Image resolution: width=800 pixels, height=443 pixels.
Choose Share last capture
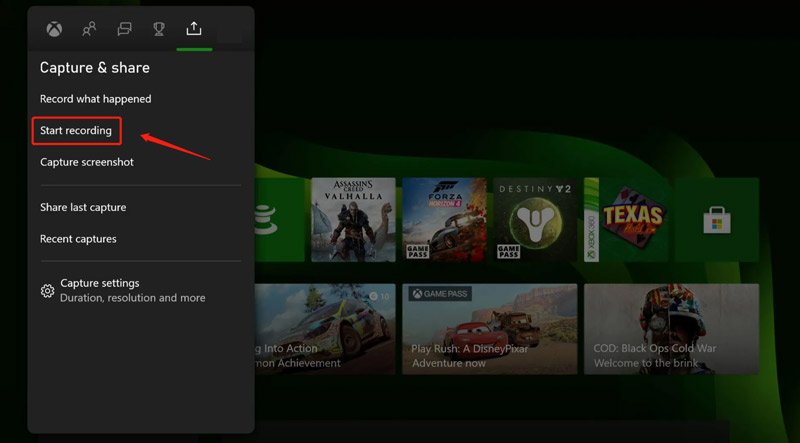click(83, 207)
